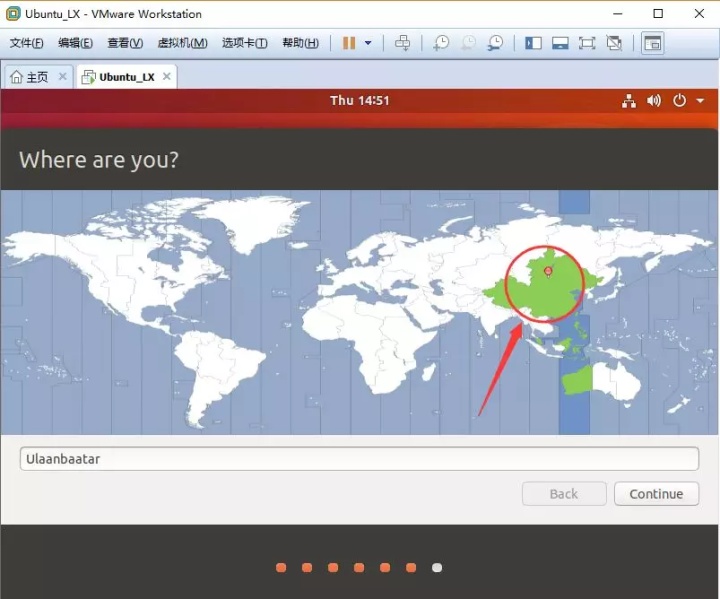Click the Back button
The image size is (720, 599).
(x=564, y=494)
